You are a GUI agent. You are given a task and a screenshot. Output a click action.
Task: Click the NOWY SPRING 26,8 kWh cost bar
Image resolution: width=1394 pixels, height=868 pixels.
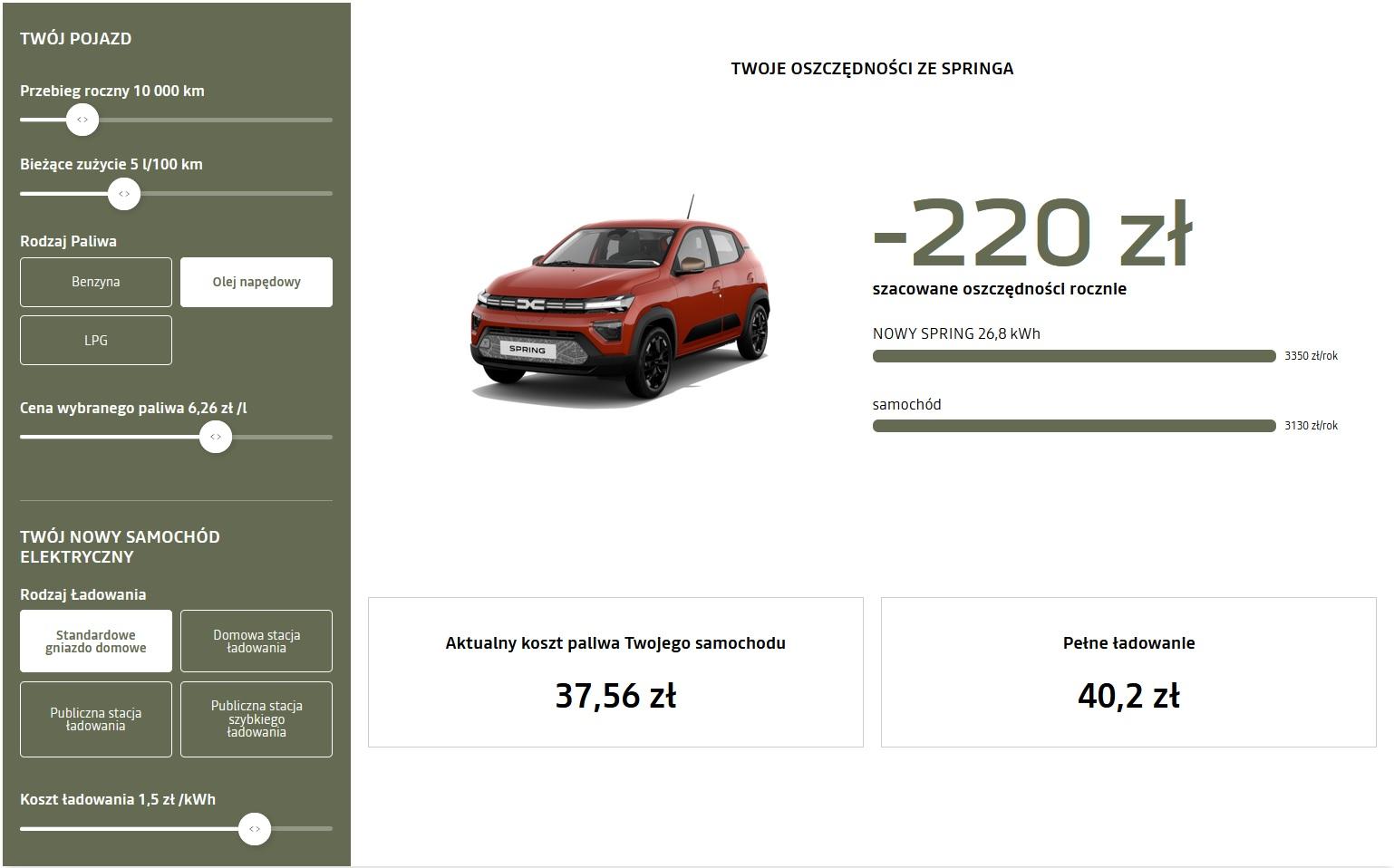click(x=1074, y=356)
